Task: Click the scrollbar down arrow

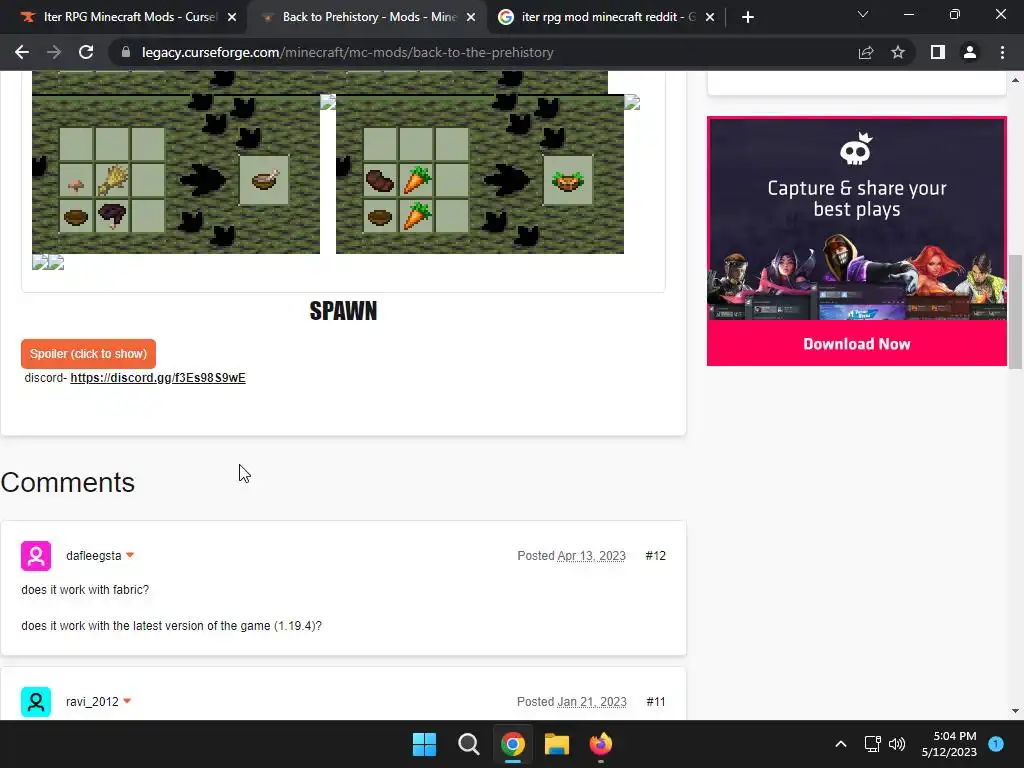Action: click(1015, 711)
